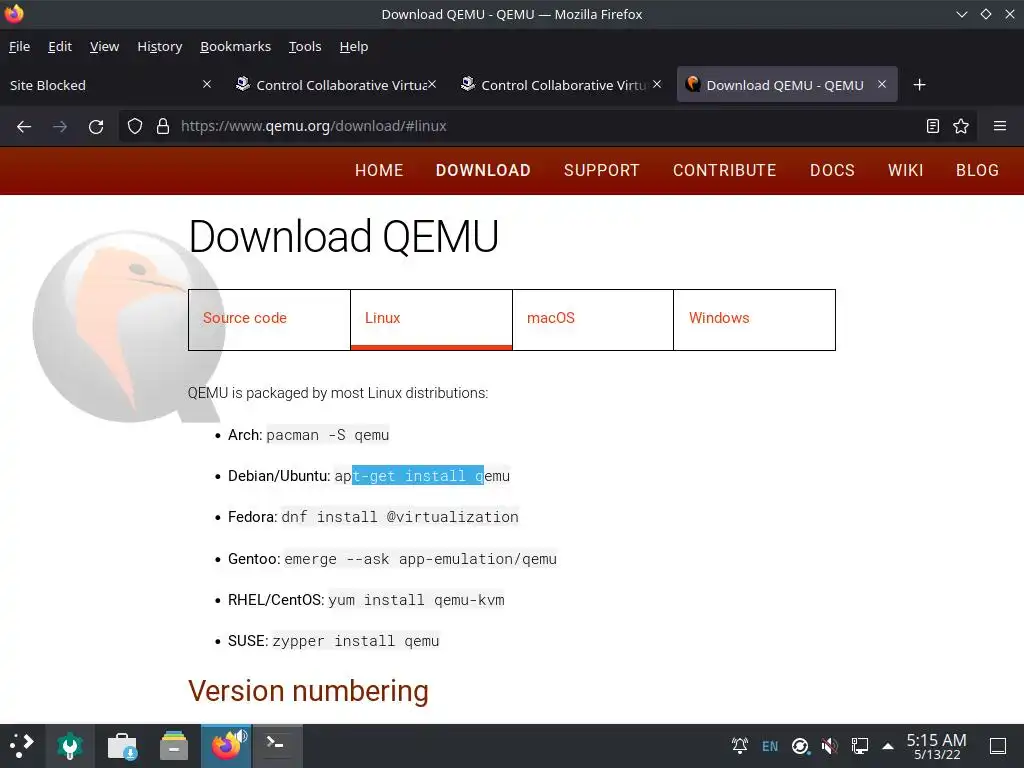This screenshot has height=768, width=1024.
Task: Open BLOG link in navigation
Action: coord(977,170)
